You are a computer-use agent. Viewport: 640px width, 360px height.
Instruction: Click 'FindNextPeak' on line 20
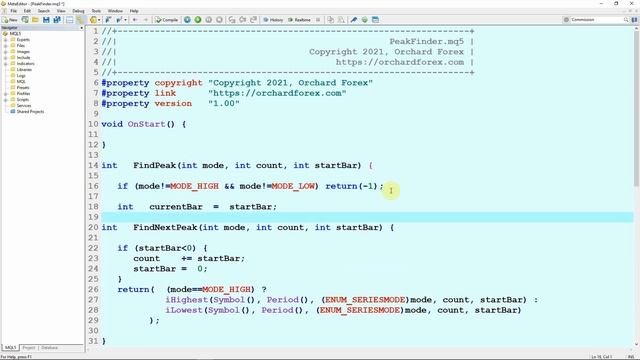tap(165, 227)
